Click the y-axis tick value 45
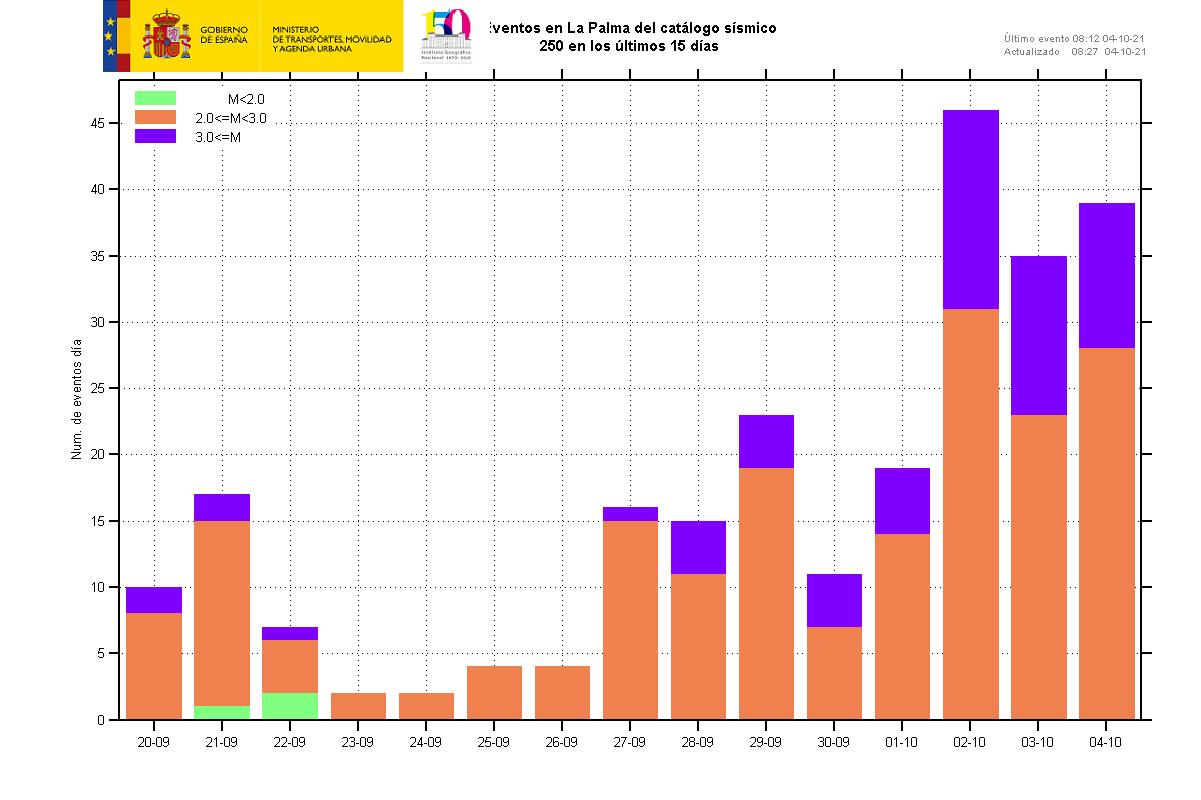 click(98, 123)
